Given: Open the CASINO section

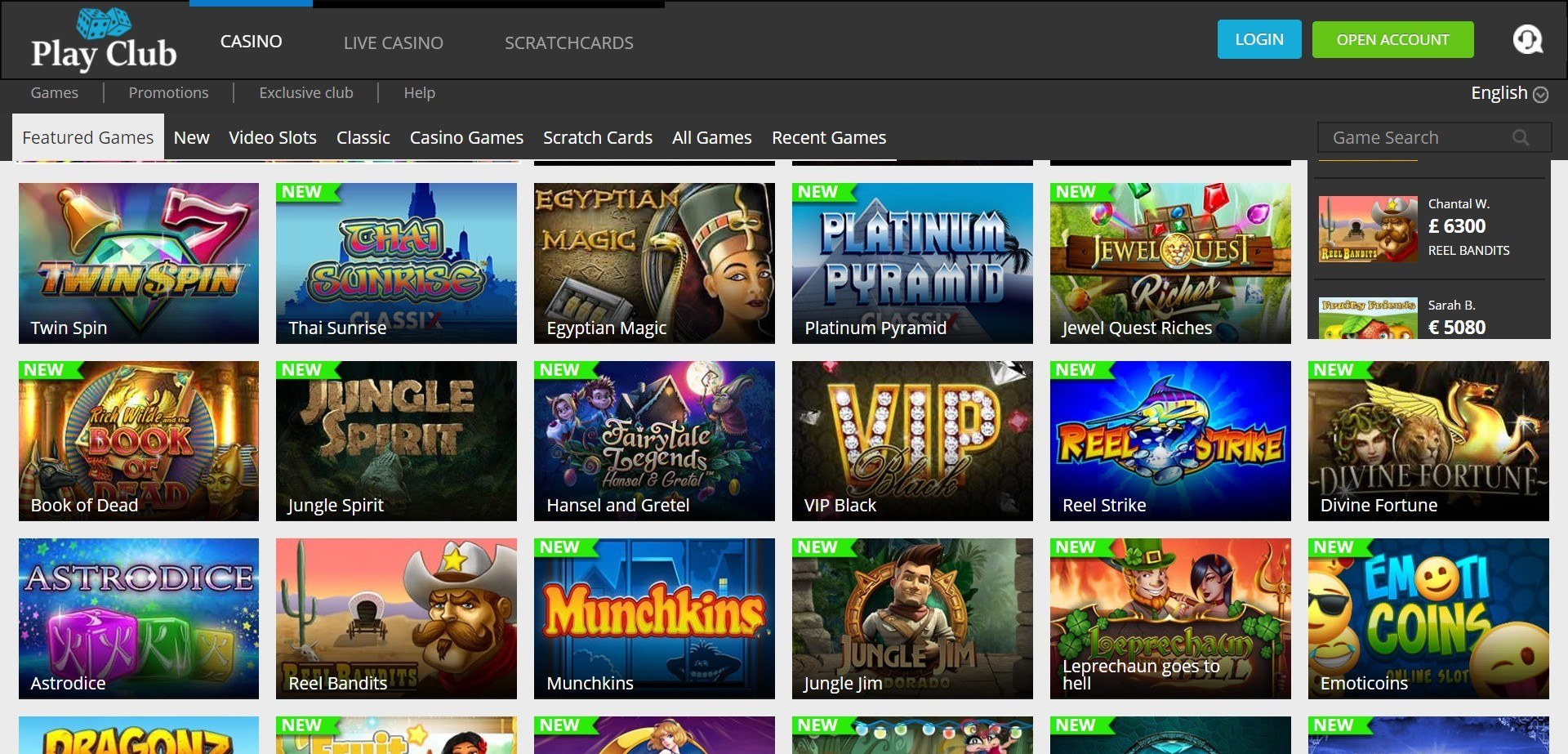Looking at the screenshot, I should (x=251, y=42).
